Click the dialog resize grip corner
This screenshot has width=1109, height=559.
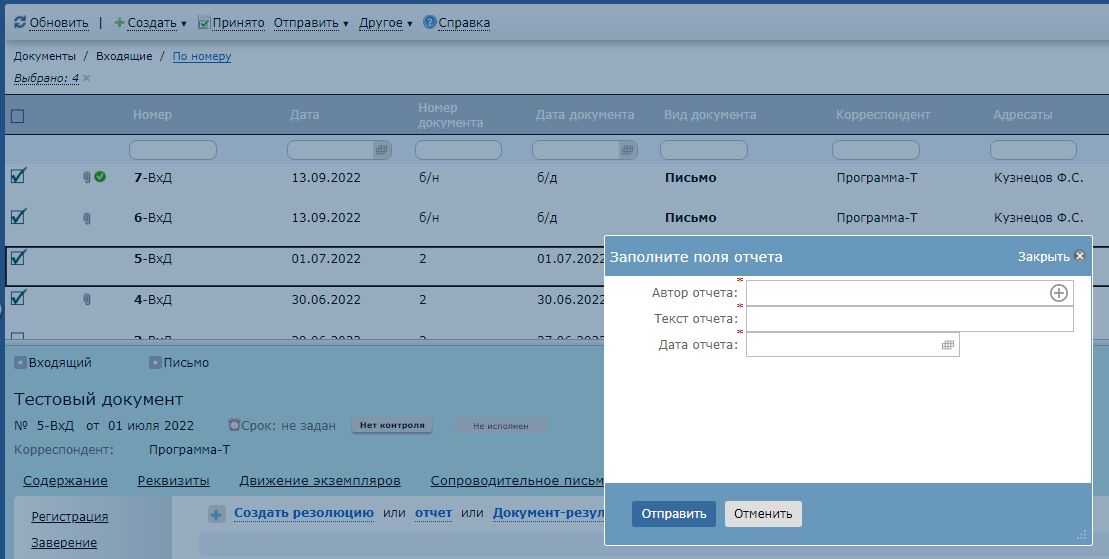[1081, 536]
